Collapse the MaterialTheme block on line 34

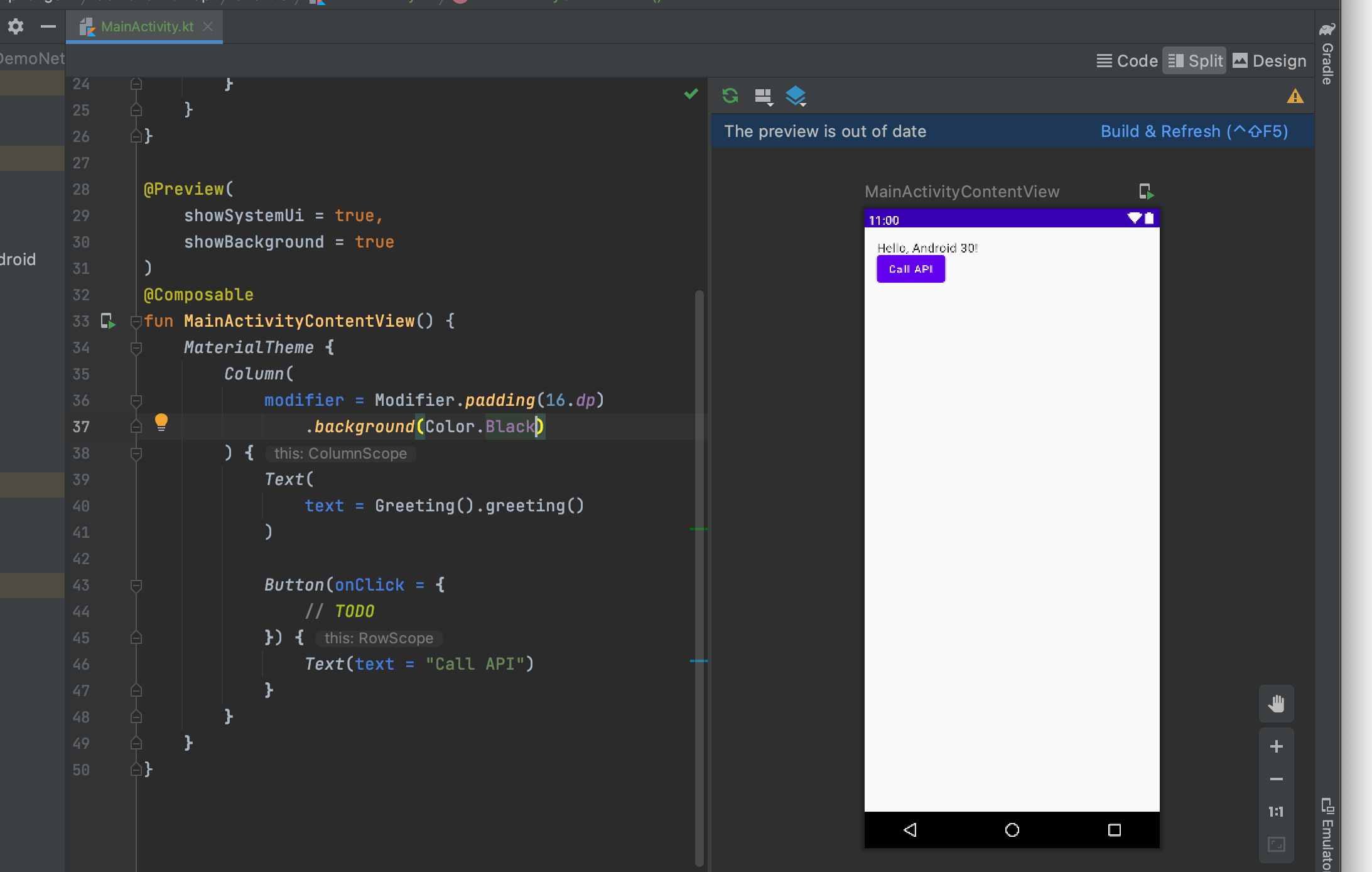point(136,347)
